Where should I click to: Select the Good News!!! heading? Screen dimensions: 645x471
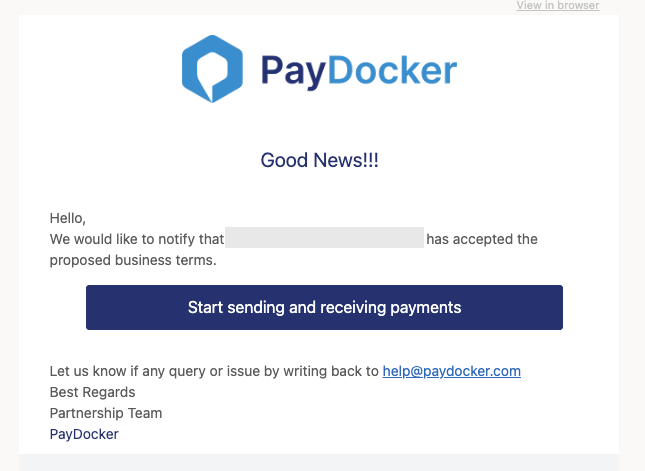coord(320,160)
